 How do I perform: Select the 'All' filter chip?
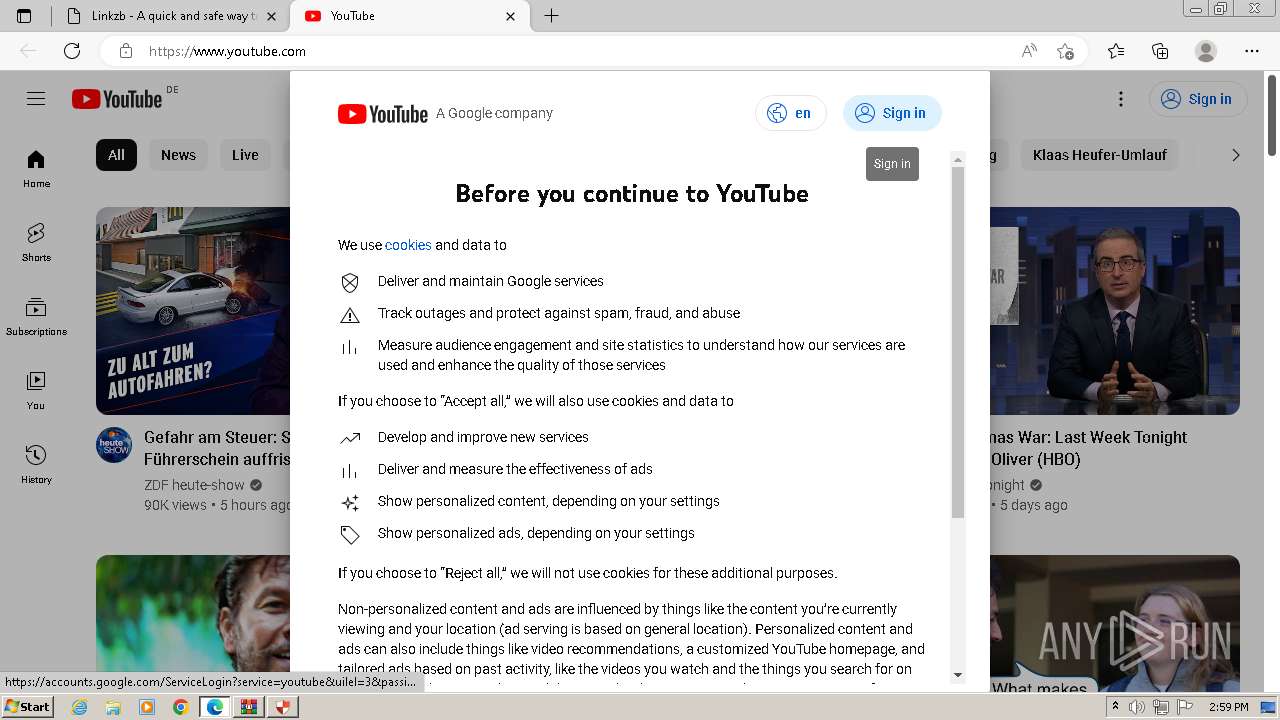click(x=116, y=155)
